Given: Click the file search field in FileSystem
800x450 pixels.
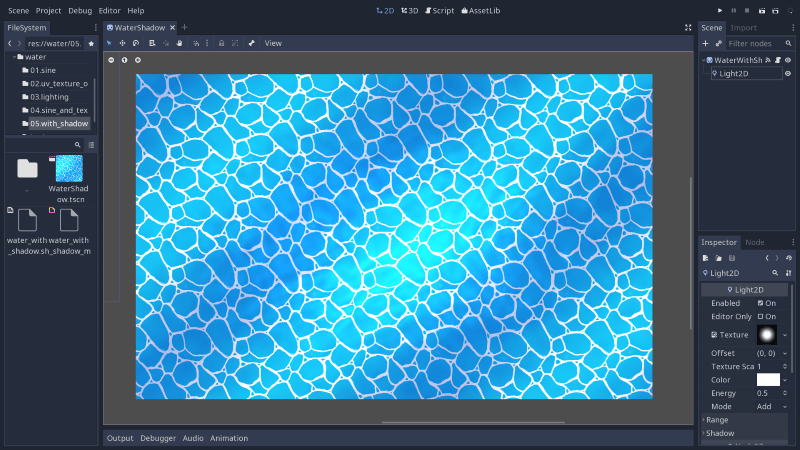Looking at the screenshot, I should point(44,145).
